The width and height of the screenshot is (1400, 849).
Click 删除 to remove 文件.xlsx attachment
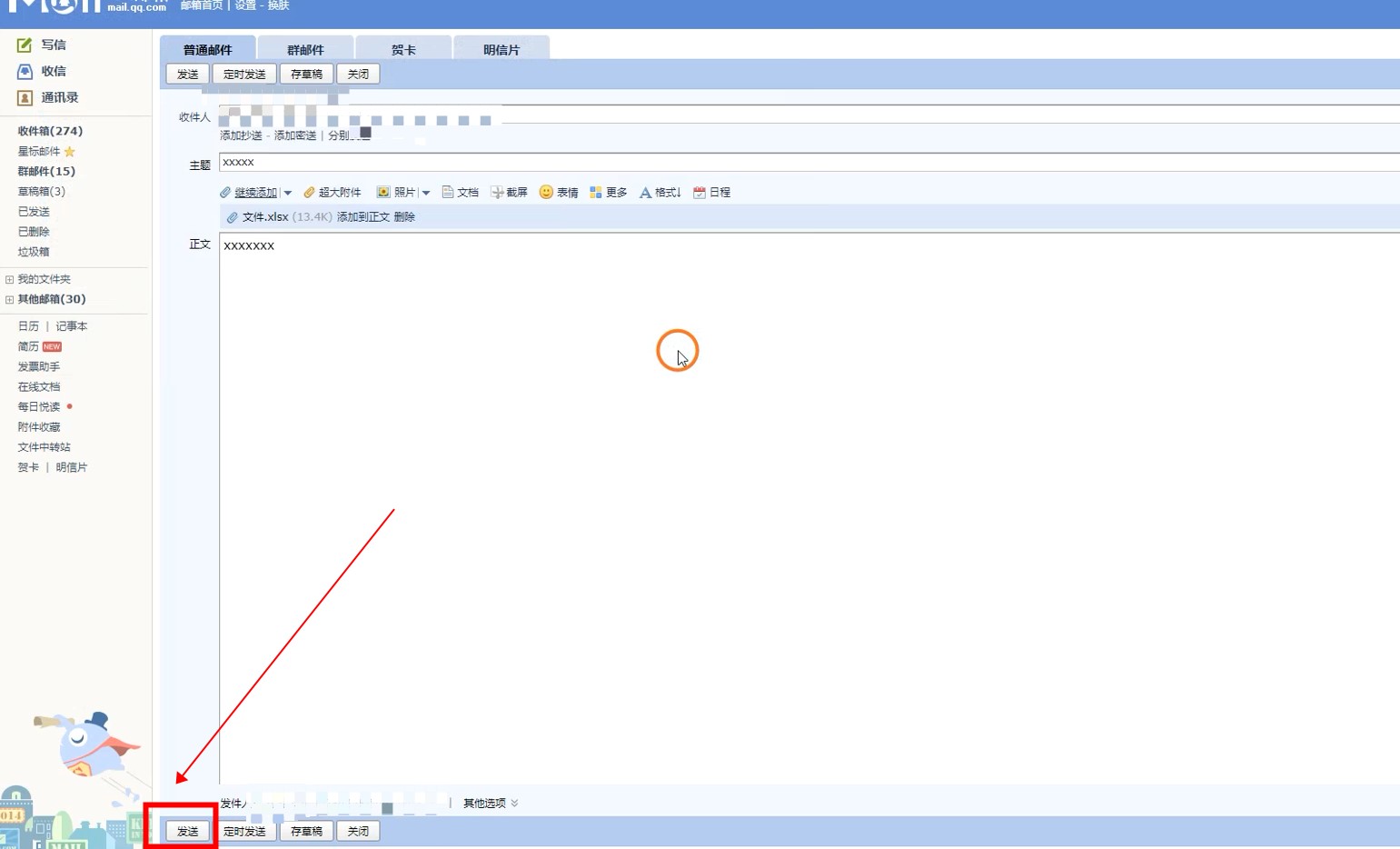pos(404,217)
